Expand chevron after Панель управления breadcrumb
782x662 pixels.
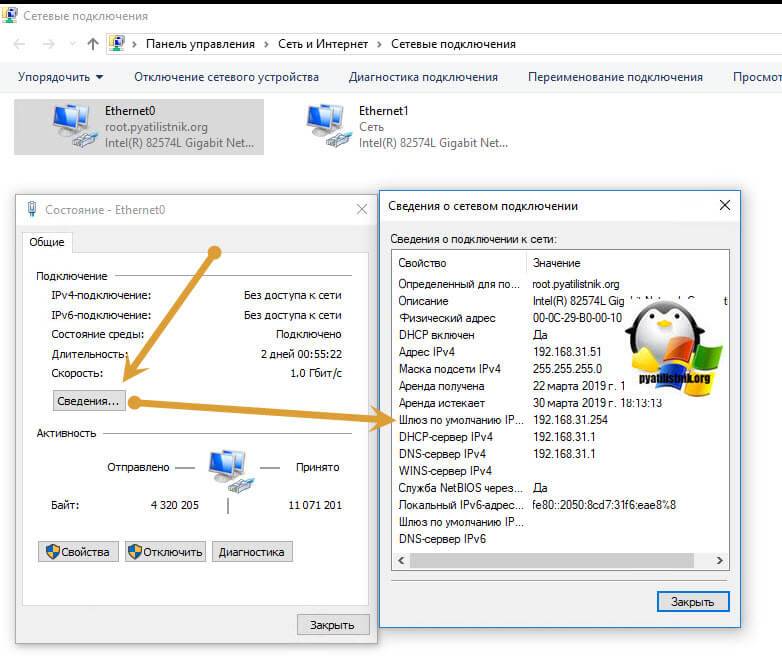(x=266, y=44)
